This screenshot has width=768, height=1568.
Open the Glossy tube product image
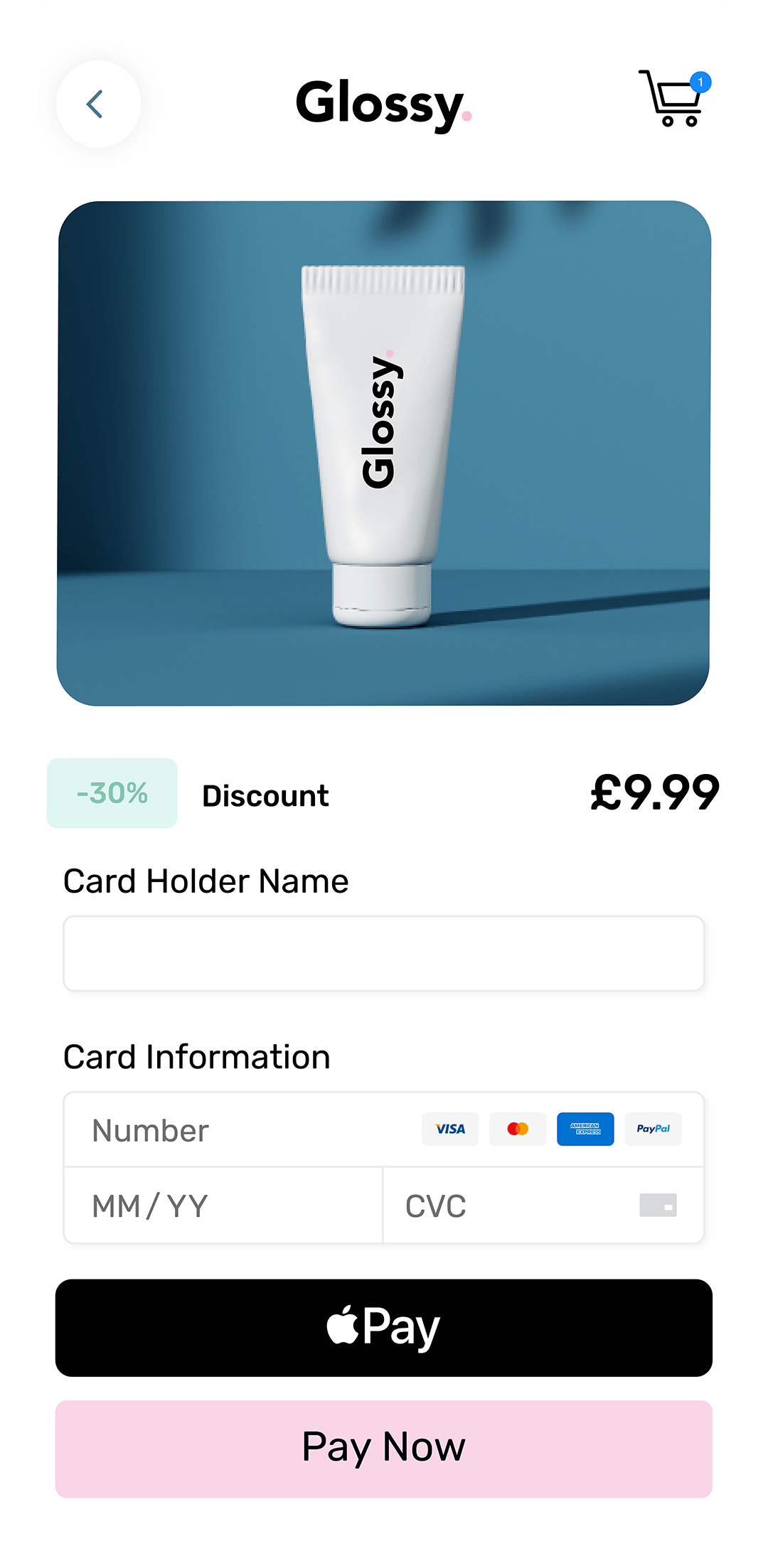click(384, 453)
